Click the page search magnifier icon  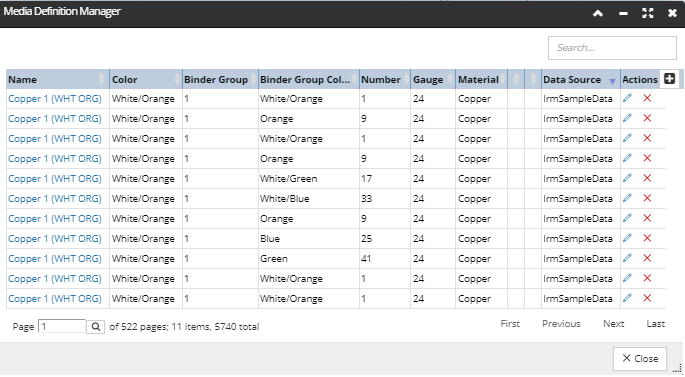point(95,326)
